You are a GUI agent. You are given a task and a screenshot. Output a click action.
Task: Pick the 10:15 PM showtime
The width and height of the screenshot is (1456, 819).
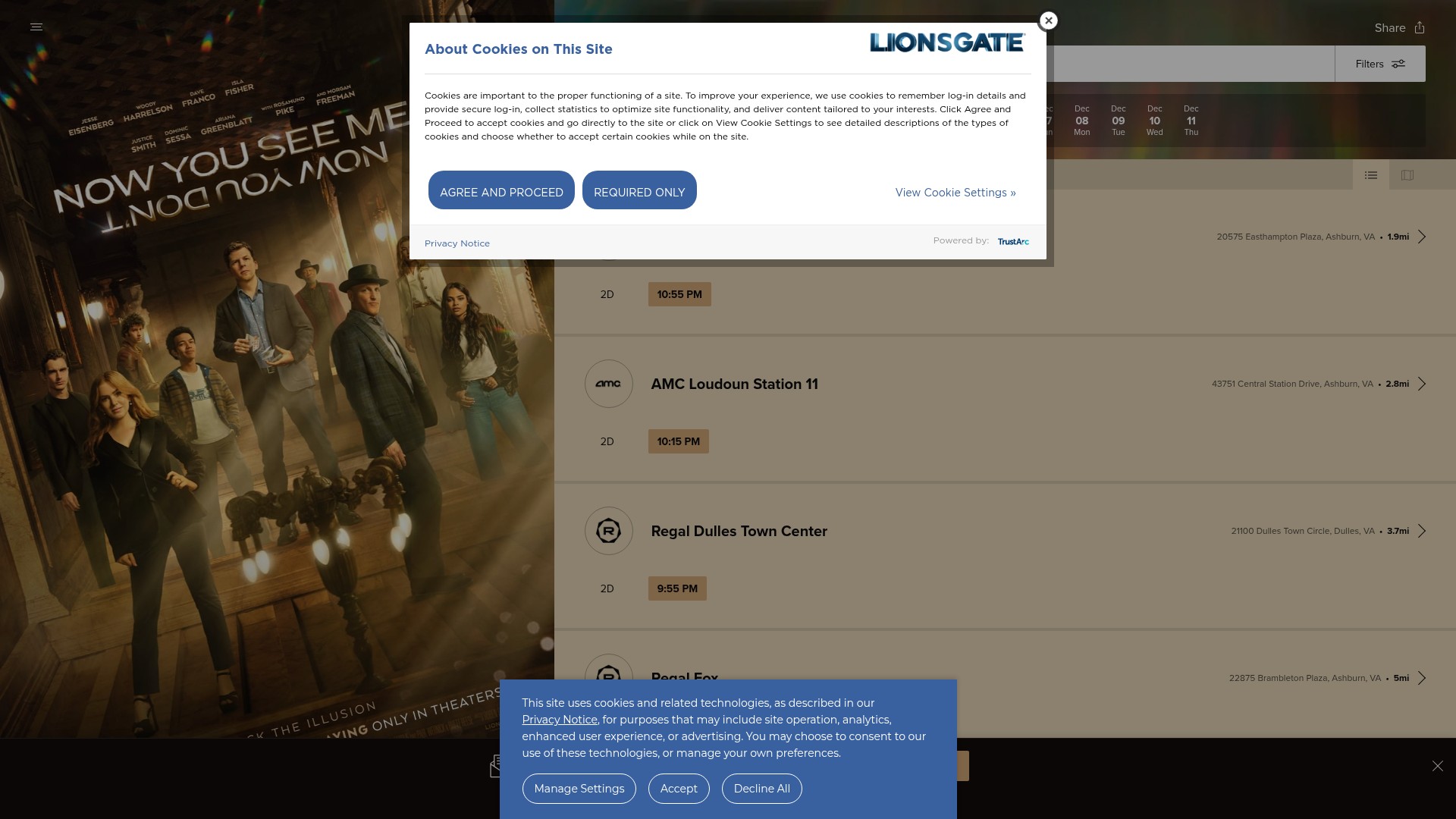click(x=679, y=441)
